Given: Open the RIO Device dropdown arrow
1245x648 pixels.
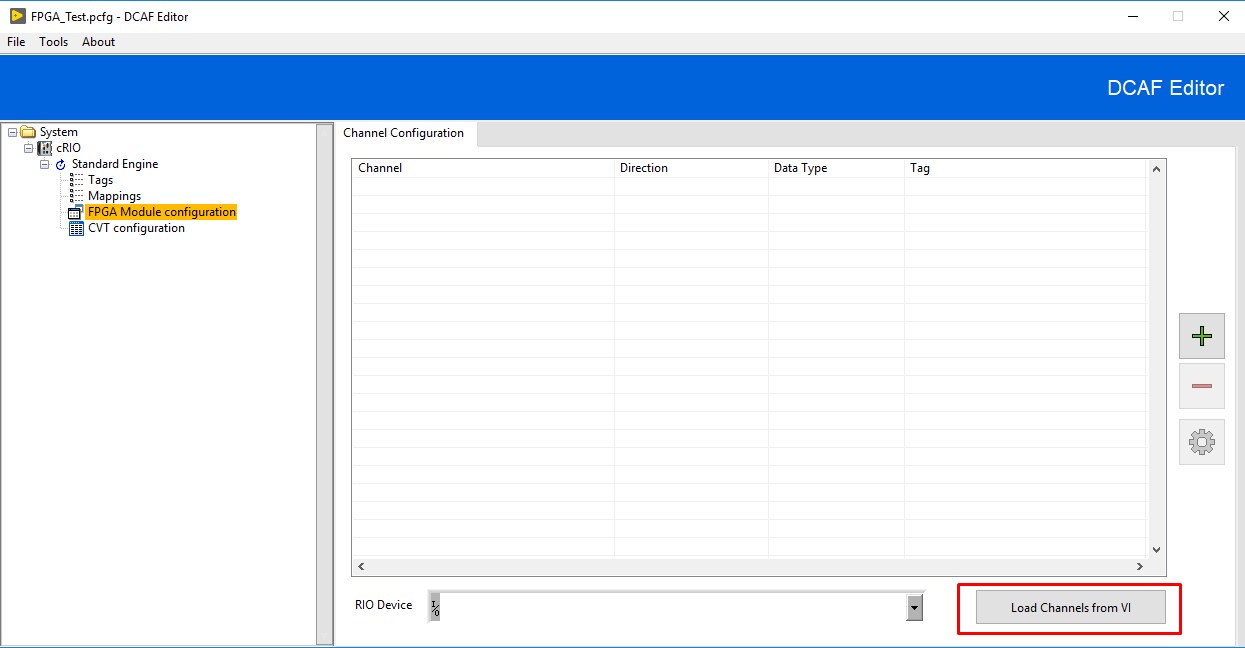Looking at the screenshot, I should point(914,607).
